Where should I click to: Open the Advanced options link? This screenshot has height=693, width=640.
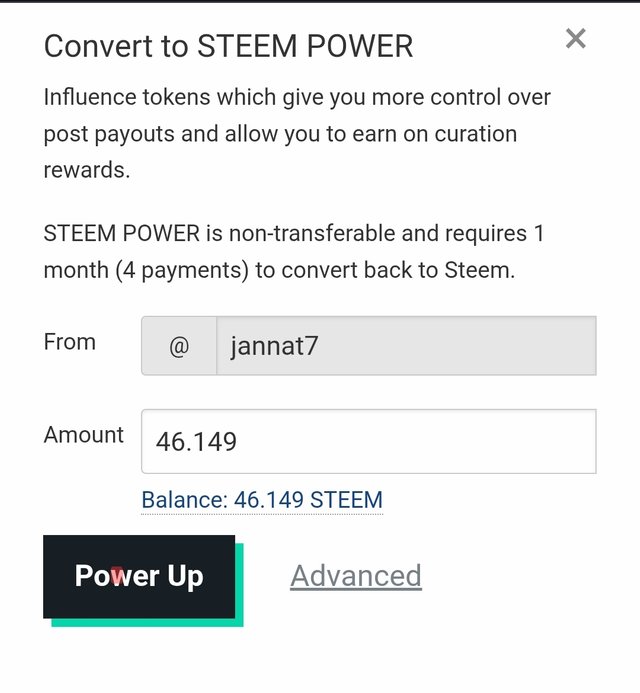(356, 576)
